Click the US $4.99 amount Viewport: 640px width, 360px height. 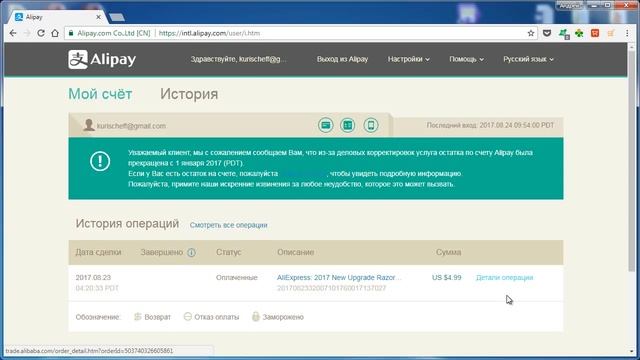click(x=447, y=278)
